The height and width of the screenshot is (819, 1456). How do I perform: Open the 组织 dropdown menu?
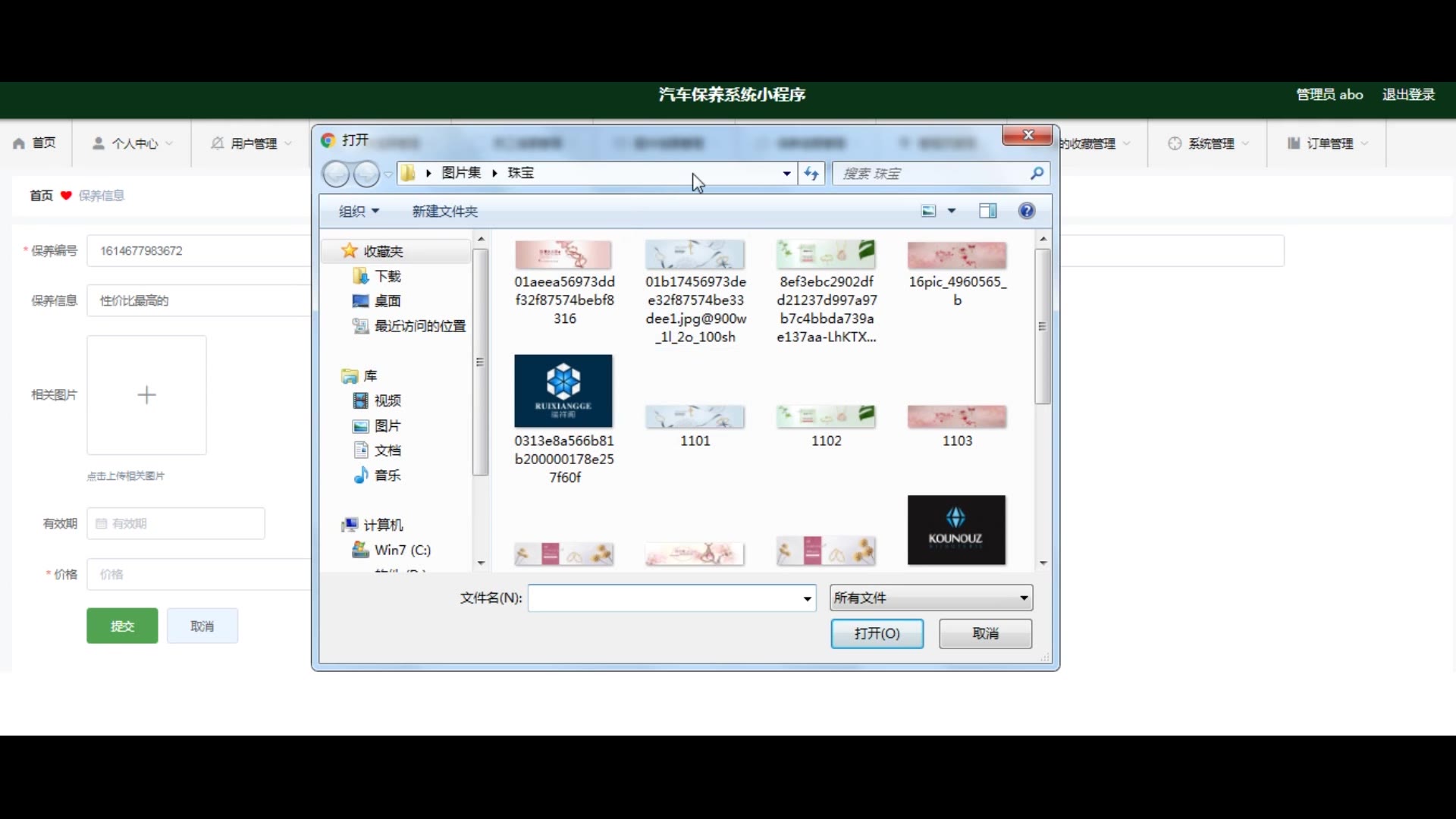click(359, 212)
